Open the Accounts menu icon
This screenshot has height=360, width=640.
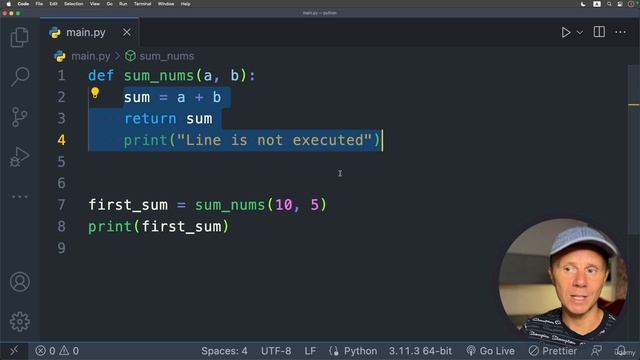tap(20, 282)
